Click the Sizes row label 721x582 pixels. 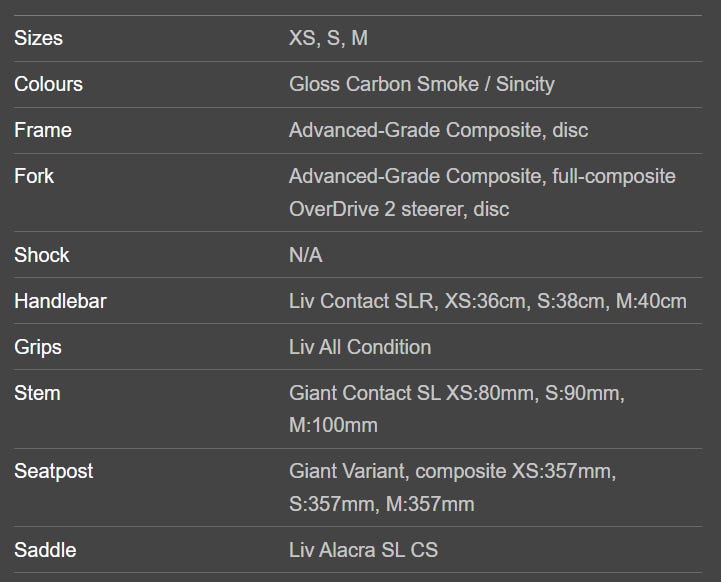(x=38, y=38)
